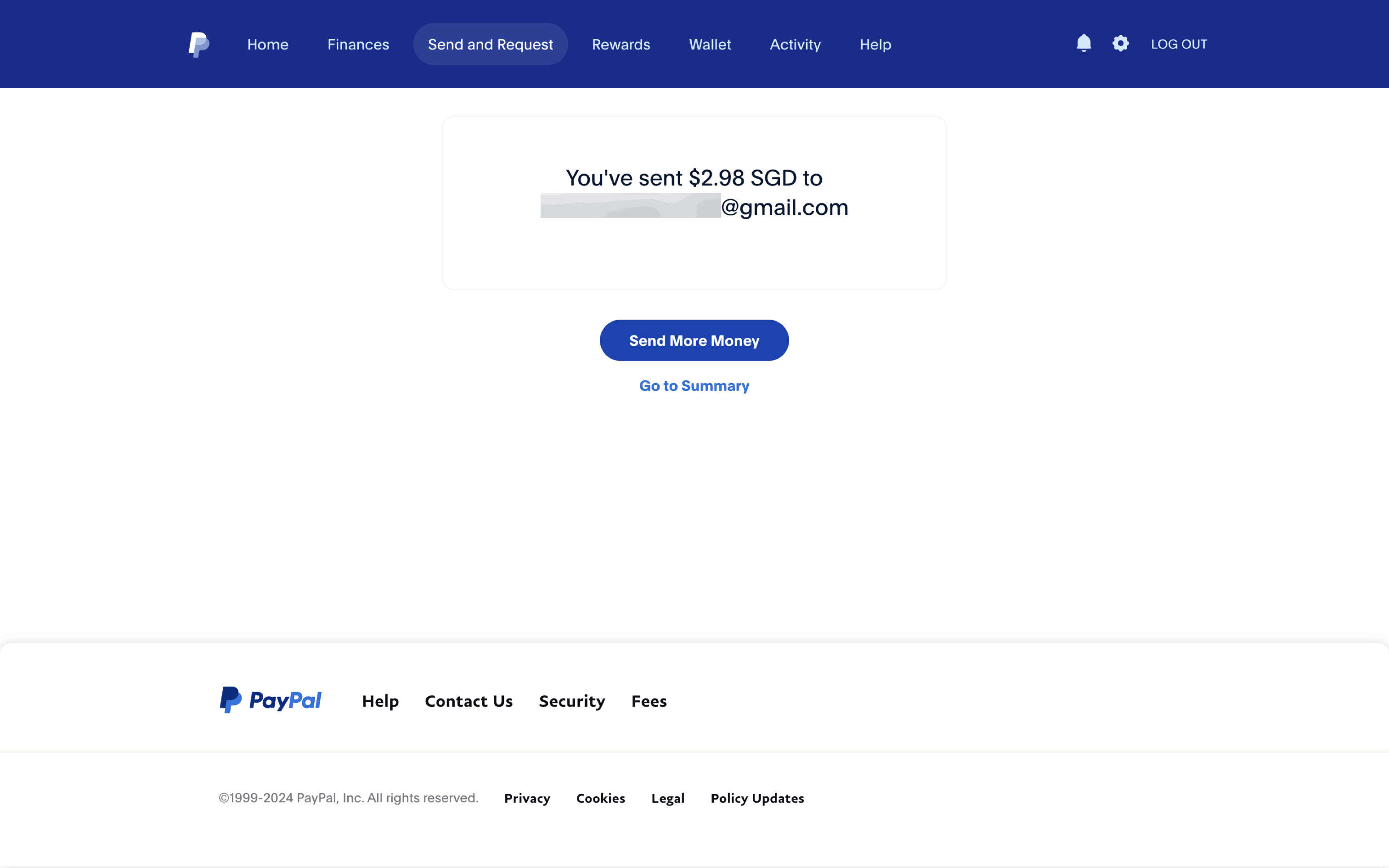Open the Fees link
1389x868 pixels.
[649, 701]
